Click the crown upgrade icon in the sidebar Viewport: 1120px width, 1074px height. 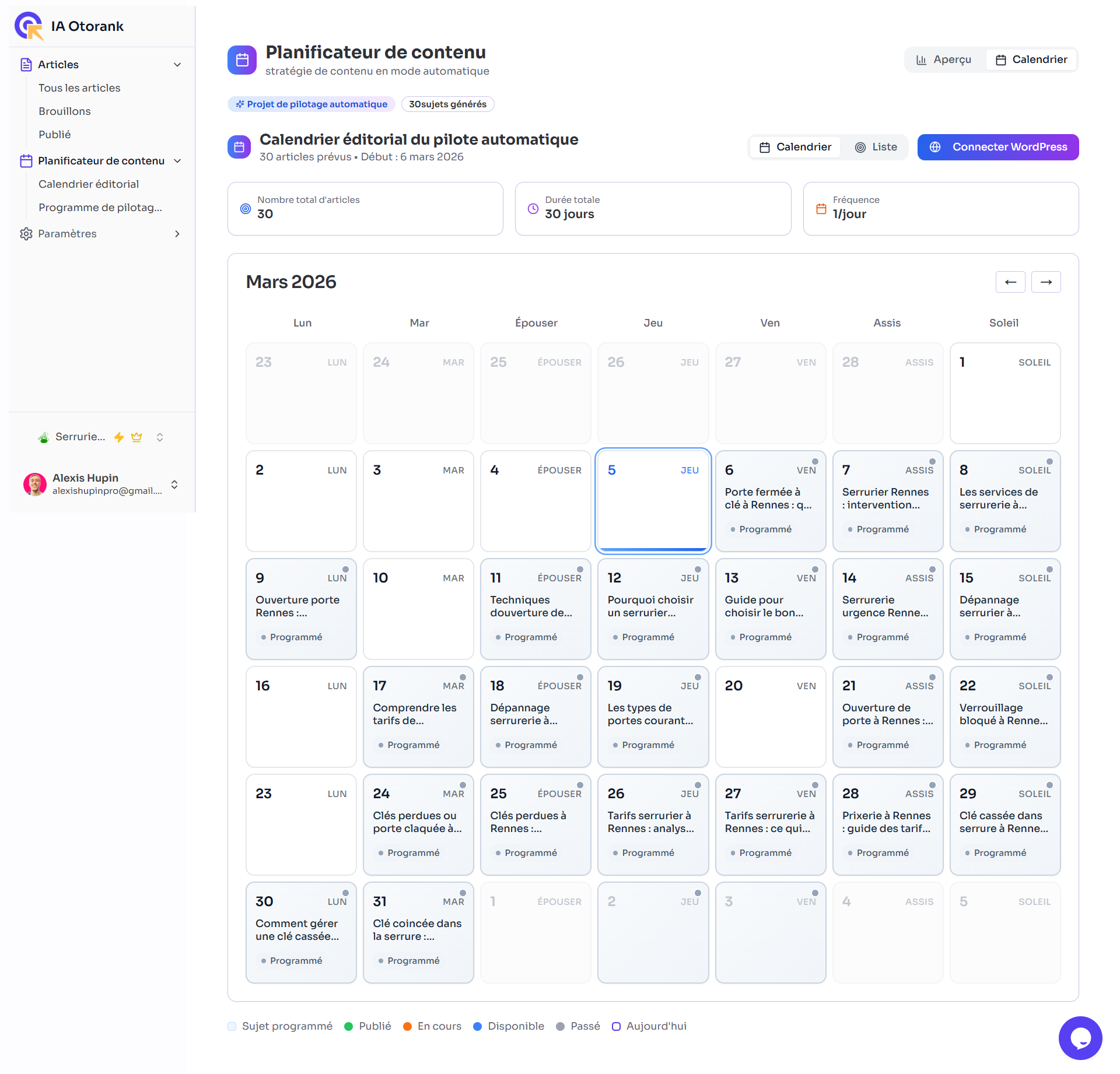point(136,437)
